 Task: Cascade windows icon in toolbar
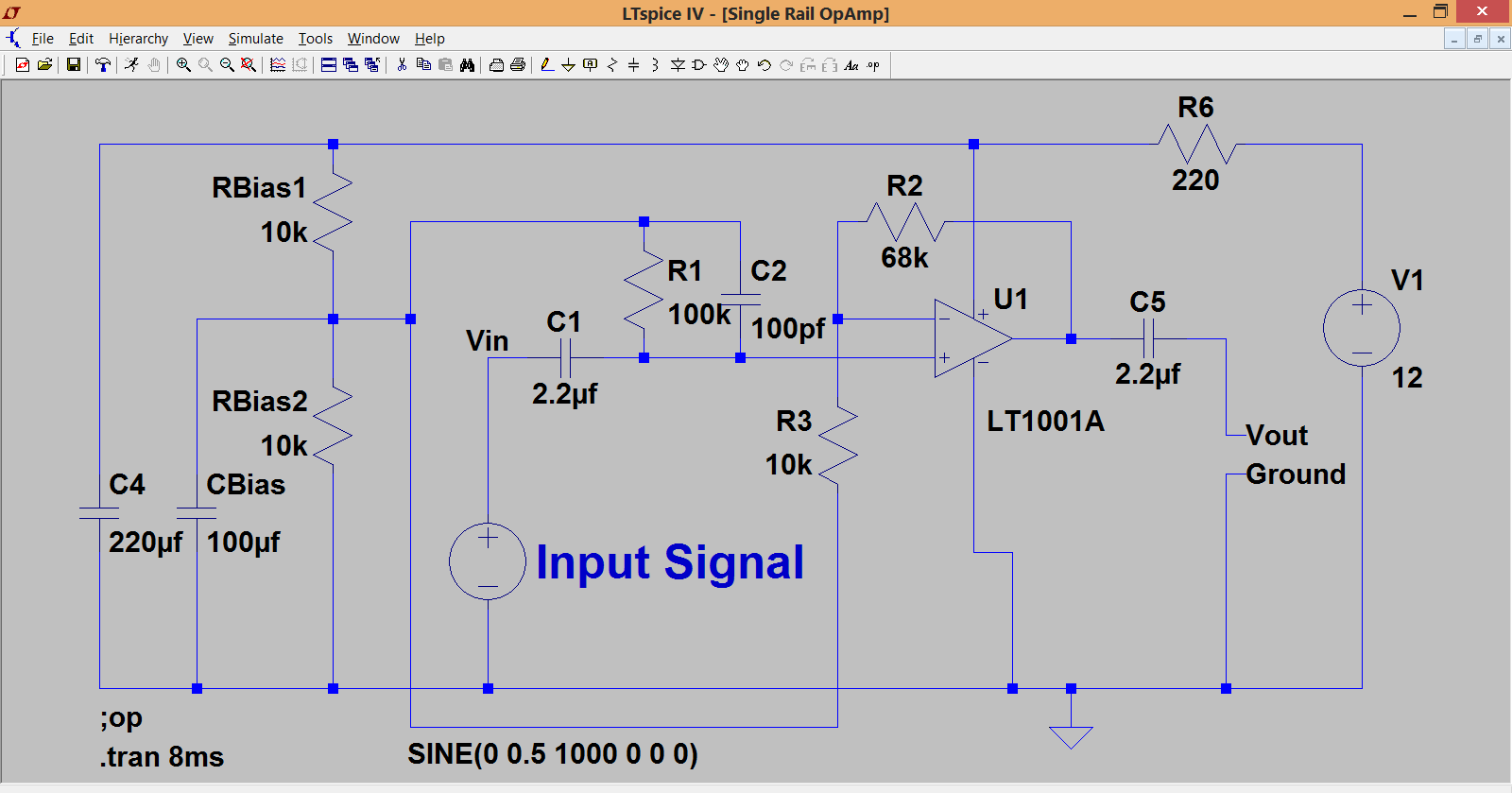pos(351,65)
